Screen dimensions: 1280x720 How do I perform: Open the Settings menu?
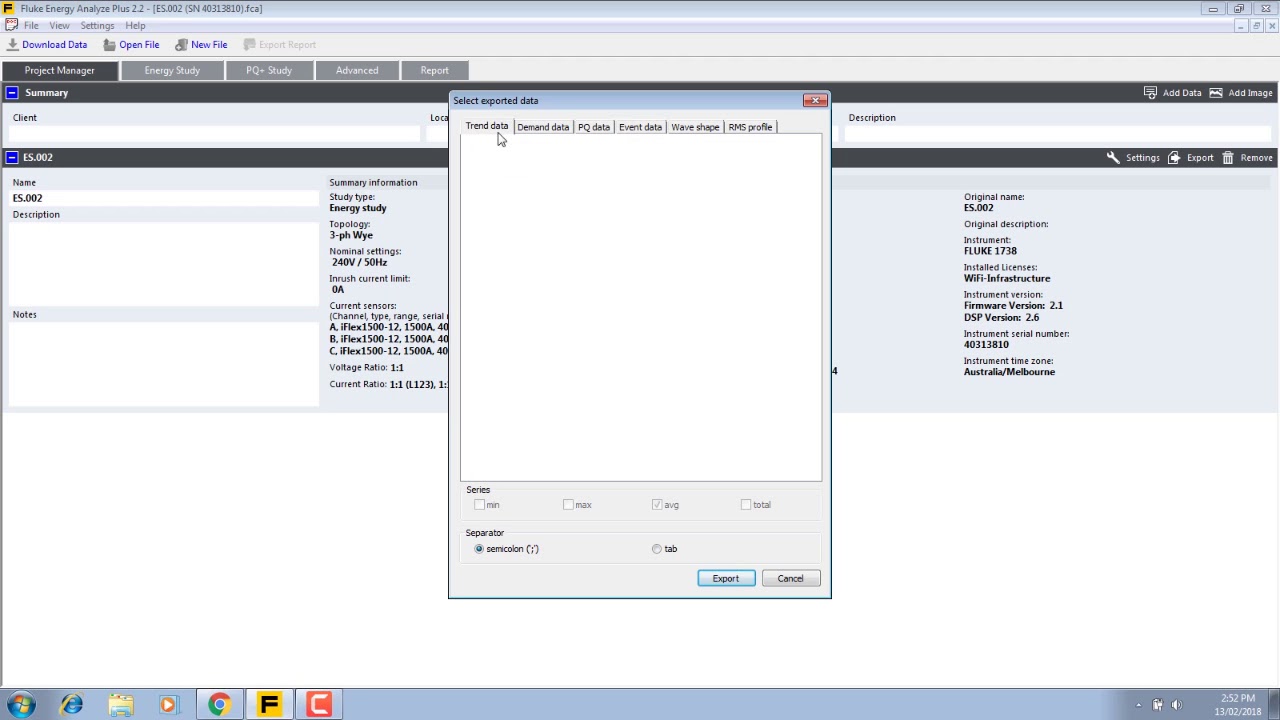pyautogui.click(x=97, y=26)
